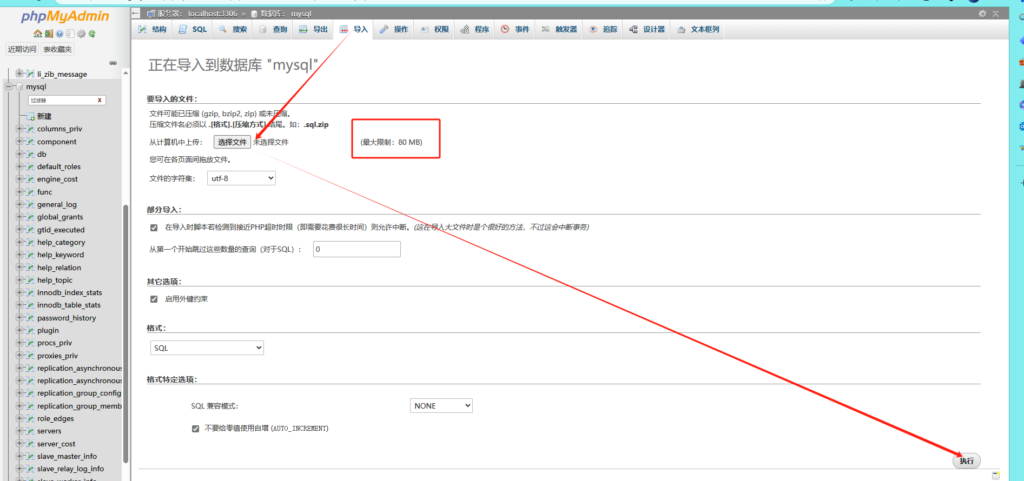Image resolution: width=1024 pixels, height=481 pixels.
Task: Expand the password_history table node
Action: coord(20,318)
